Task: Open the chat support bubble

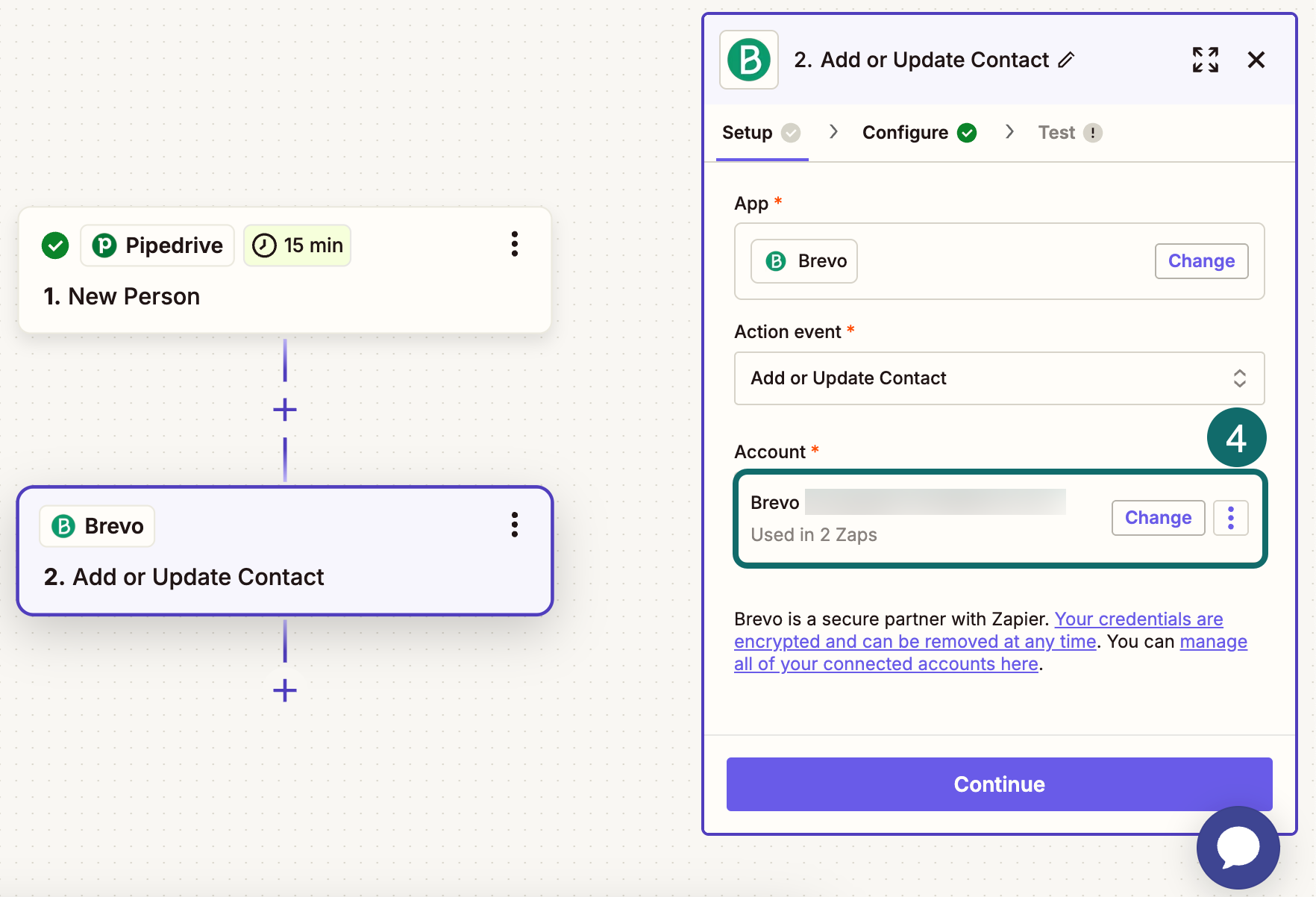Action: point(1238,848)
